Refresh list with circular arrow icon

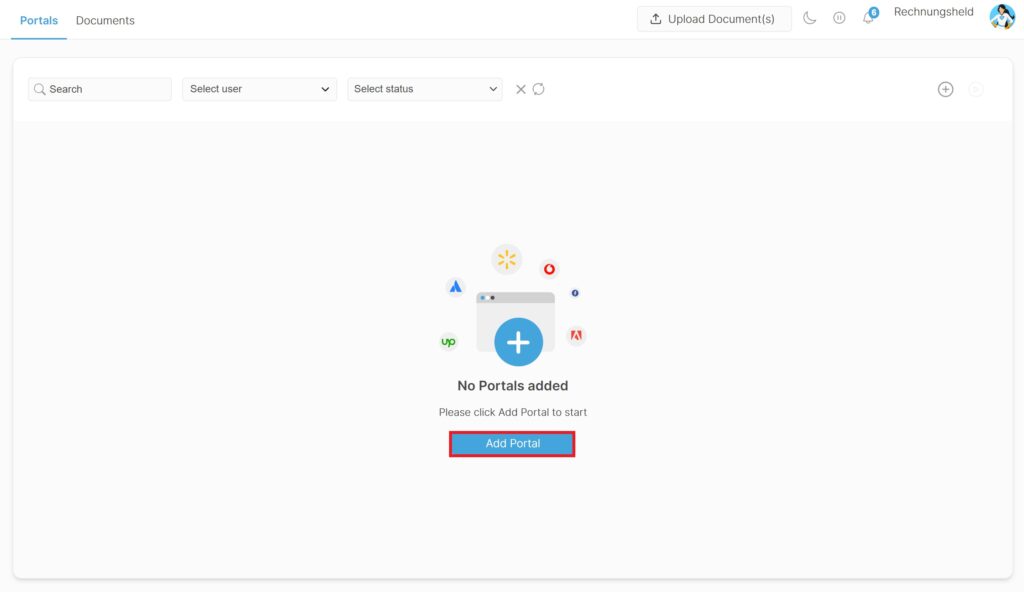[538, 89]
